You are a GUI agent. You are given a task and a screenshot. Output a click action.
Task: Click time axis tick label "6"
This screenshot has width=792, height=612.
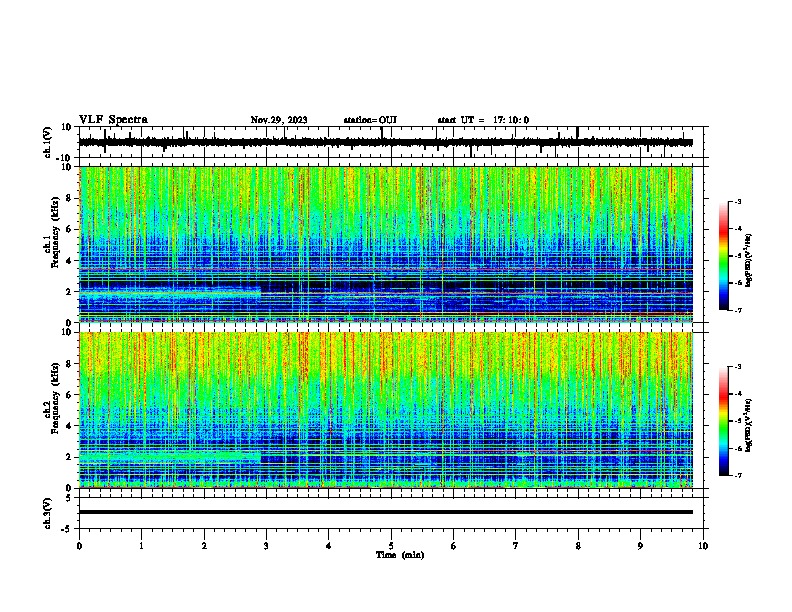(x=454, y=546)
